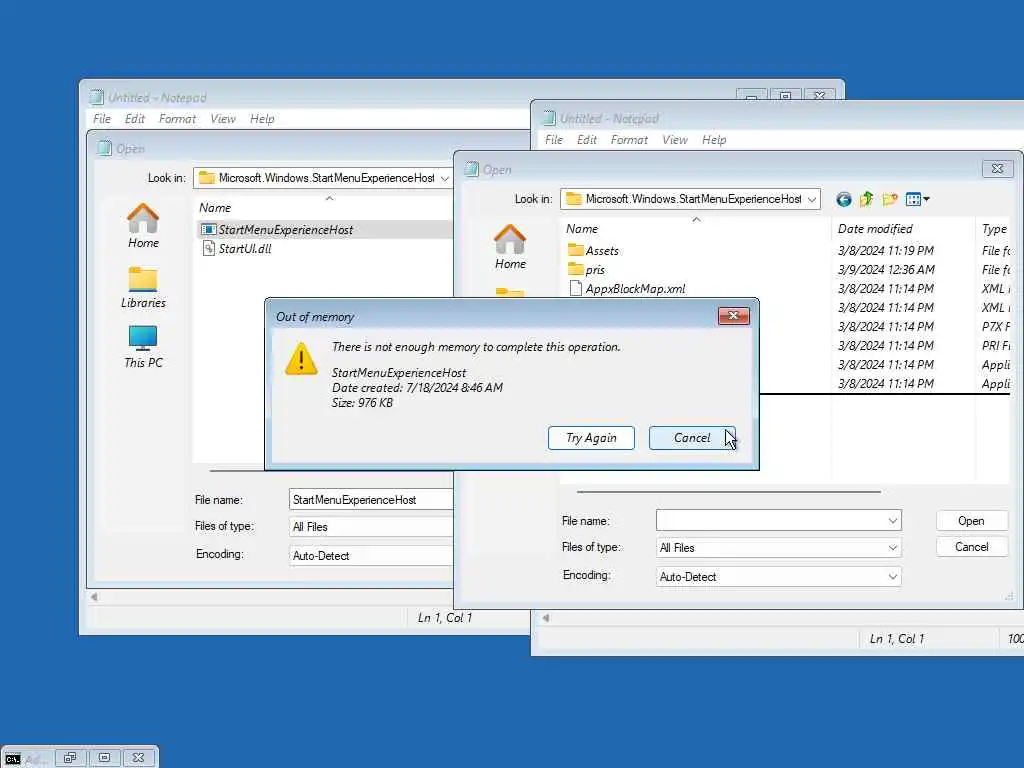Click scroll left arrow in right Notepad

pos(545,618)
